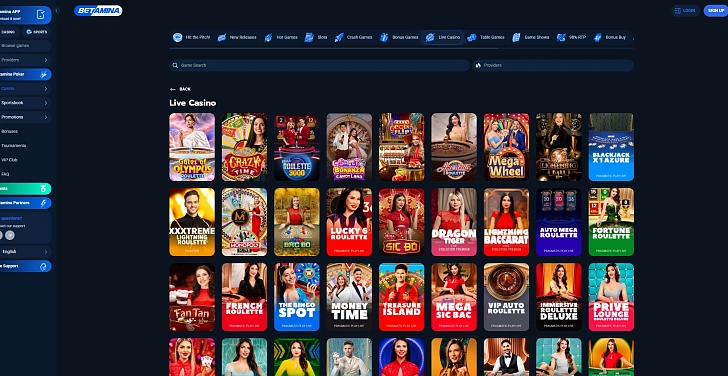
Task: Click the second round support contact icon
Action: (10, 235)
